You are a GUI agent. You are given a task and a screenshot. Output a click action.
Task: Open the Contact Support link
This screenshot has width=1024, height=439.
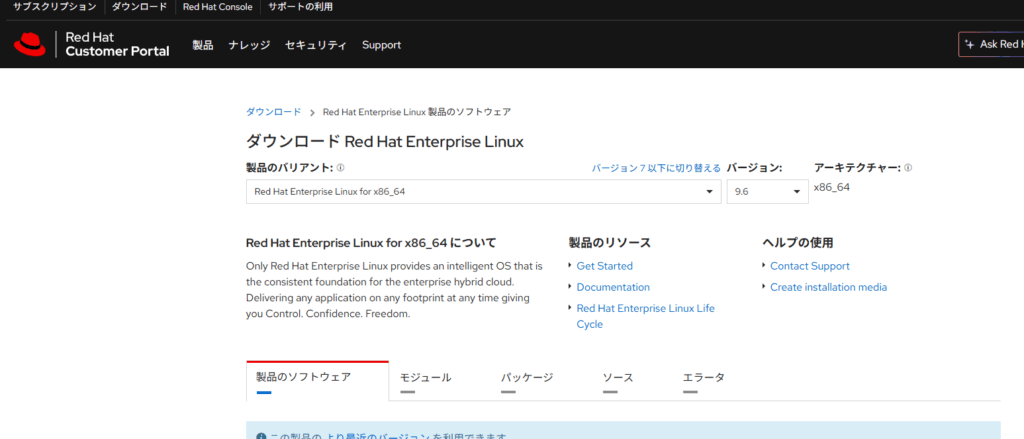coord(809,266)
